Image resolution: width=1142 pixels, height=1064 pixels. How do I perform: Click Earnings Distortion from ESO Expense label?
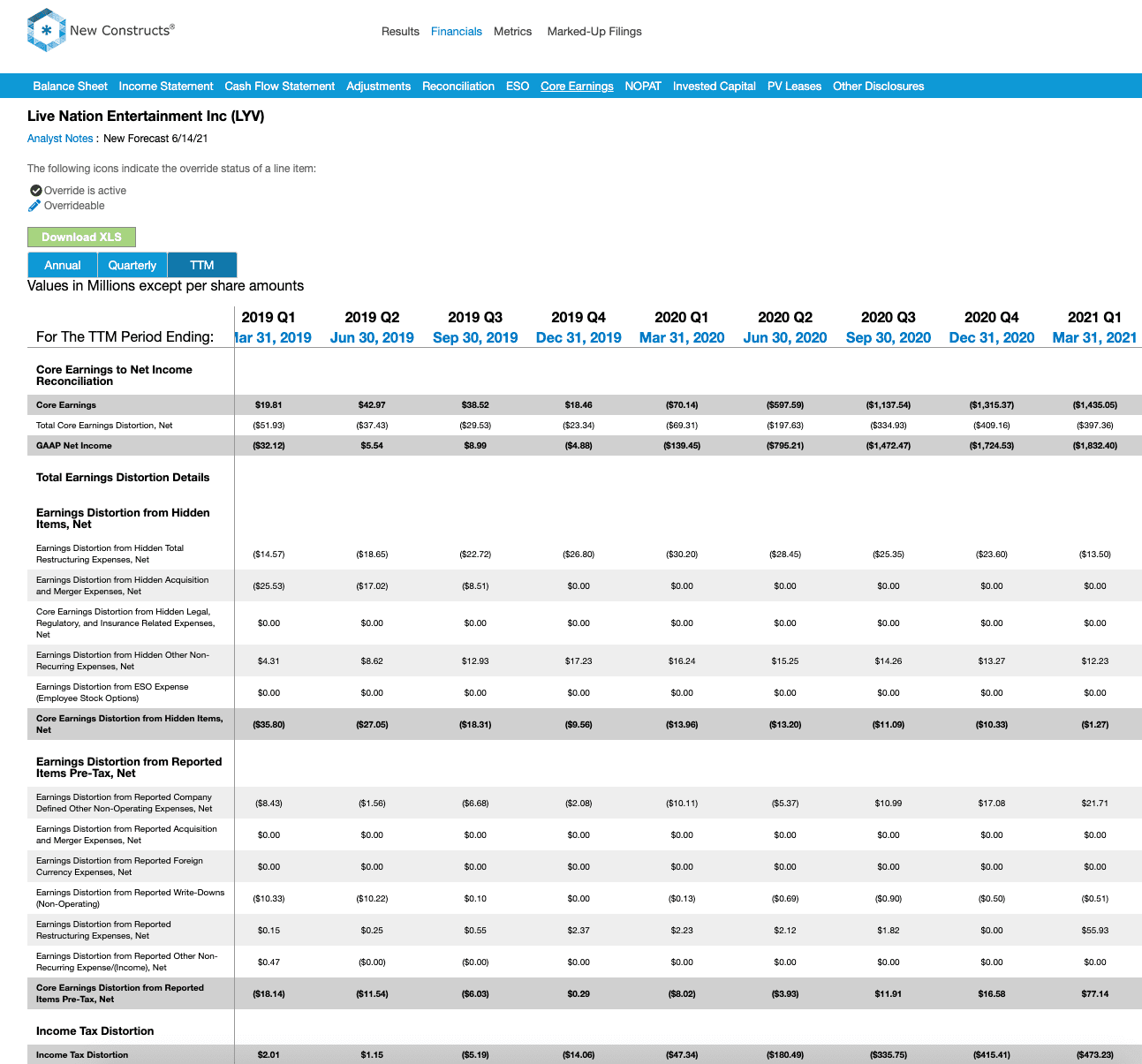112,692
